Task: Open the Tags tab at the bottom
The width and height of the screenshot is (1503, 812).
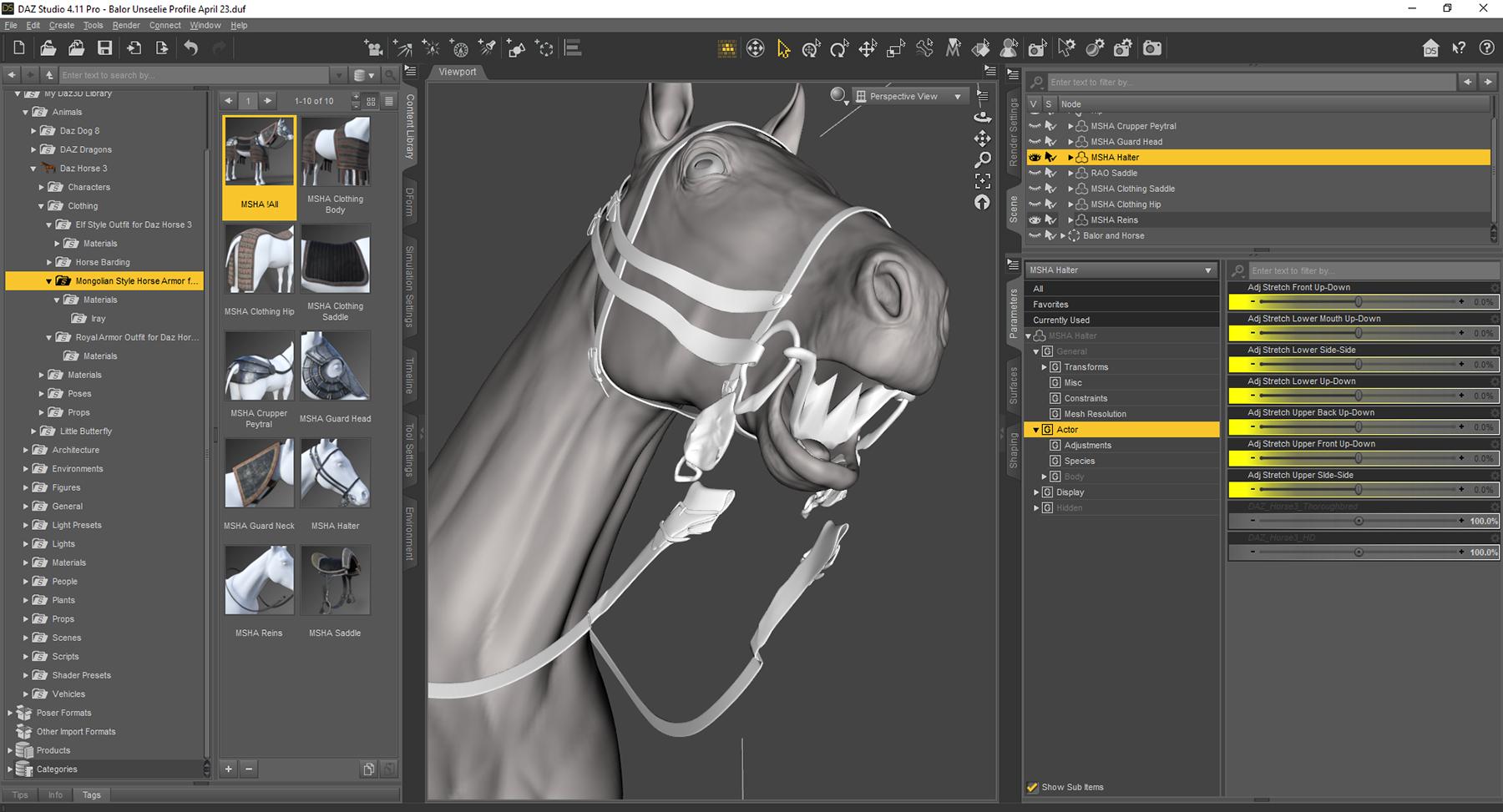Action: 92,795
